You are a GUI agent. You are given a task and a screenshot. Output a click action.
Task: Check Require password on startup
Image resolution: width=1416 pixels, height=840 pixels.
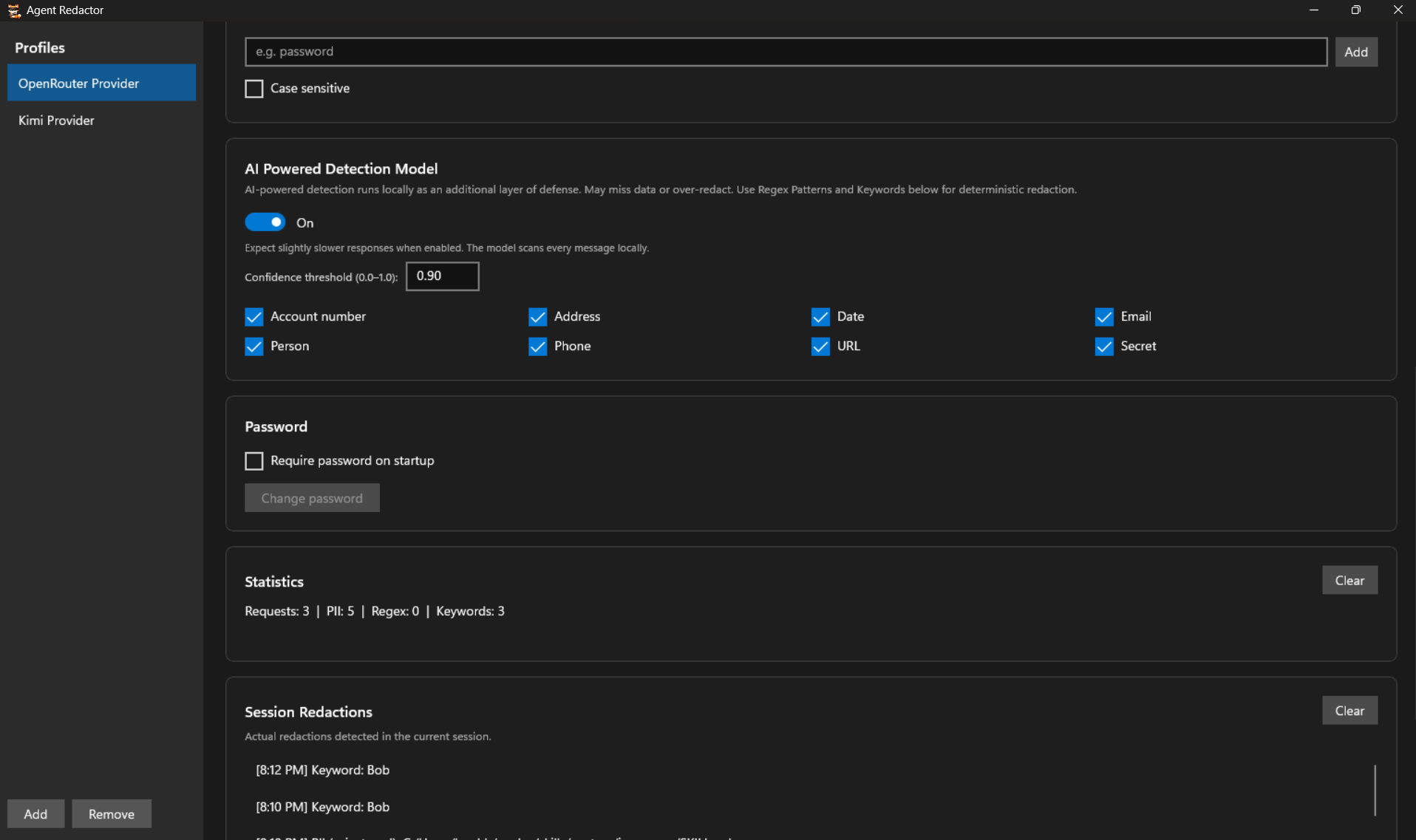[254, 461]
